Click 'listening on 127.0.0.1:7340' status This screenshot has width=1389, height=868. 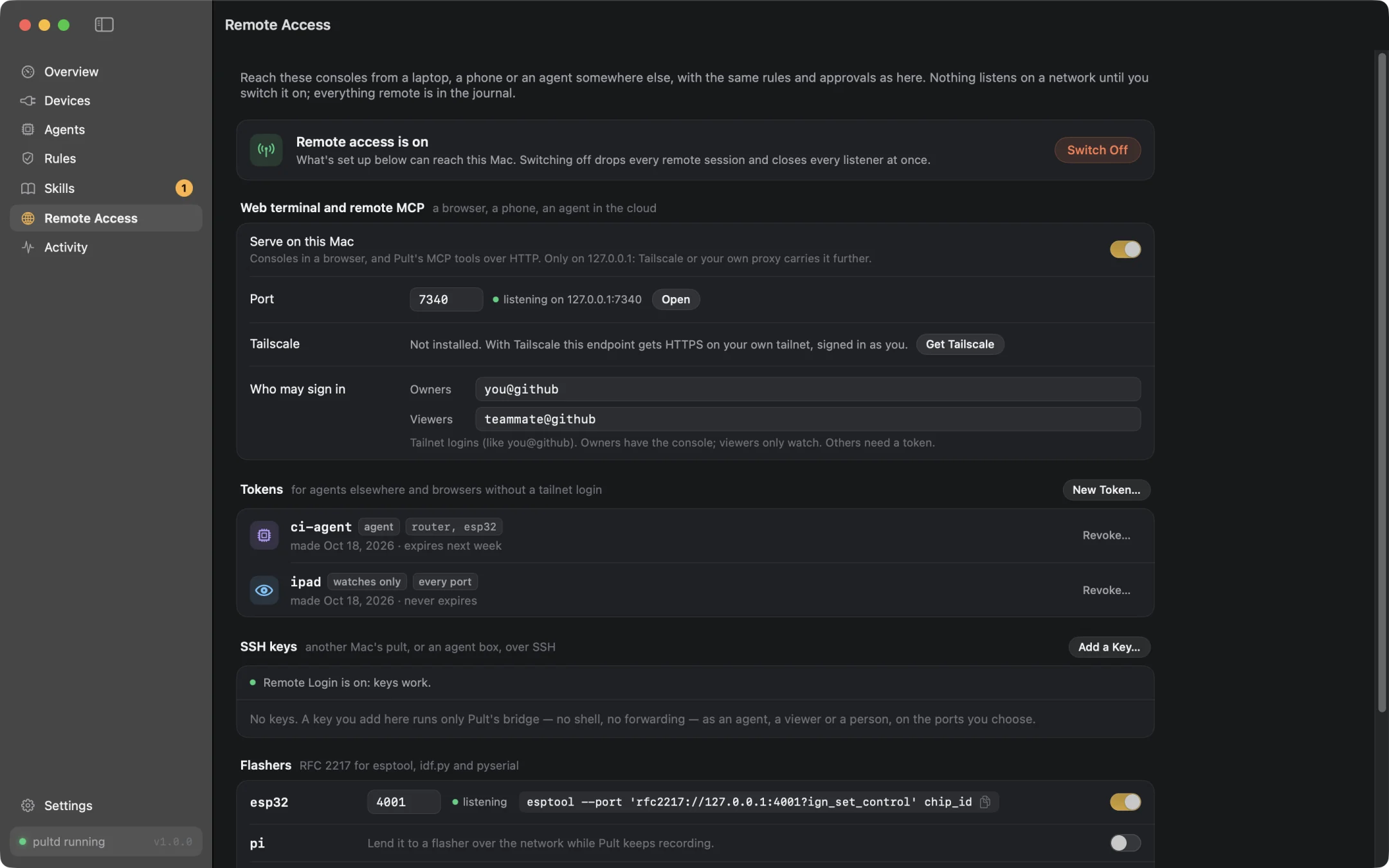tap(572, 299)
